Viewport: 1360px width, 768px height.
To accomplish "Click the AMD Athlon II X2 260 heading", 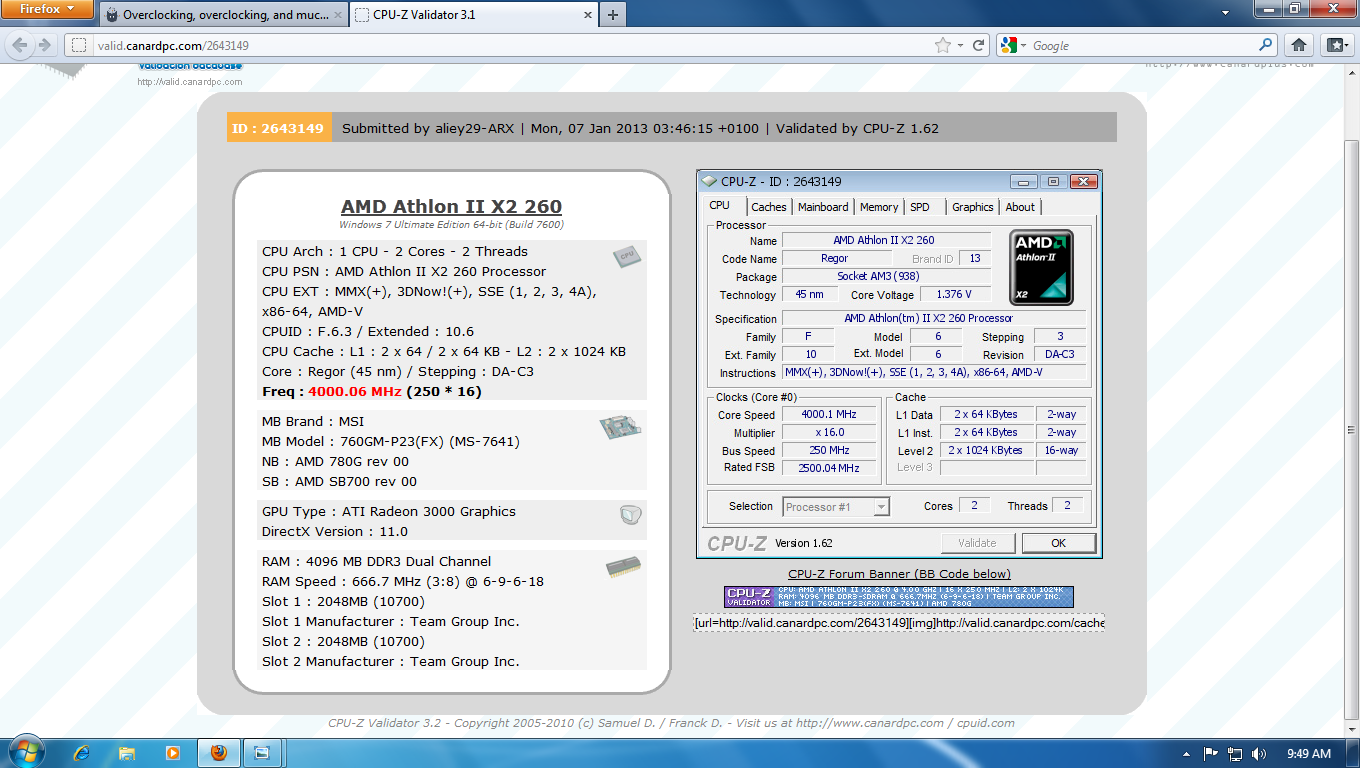I will 451,207.
